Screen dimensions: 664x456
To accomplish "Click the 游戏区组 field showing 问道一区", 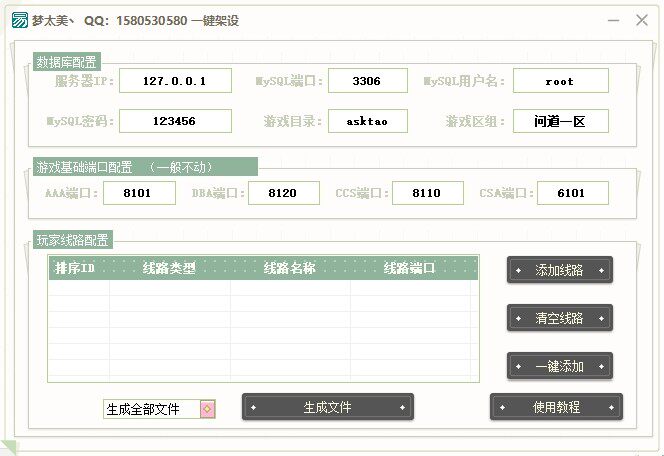I will tap(561, 121).
